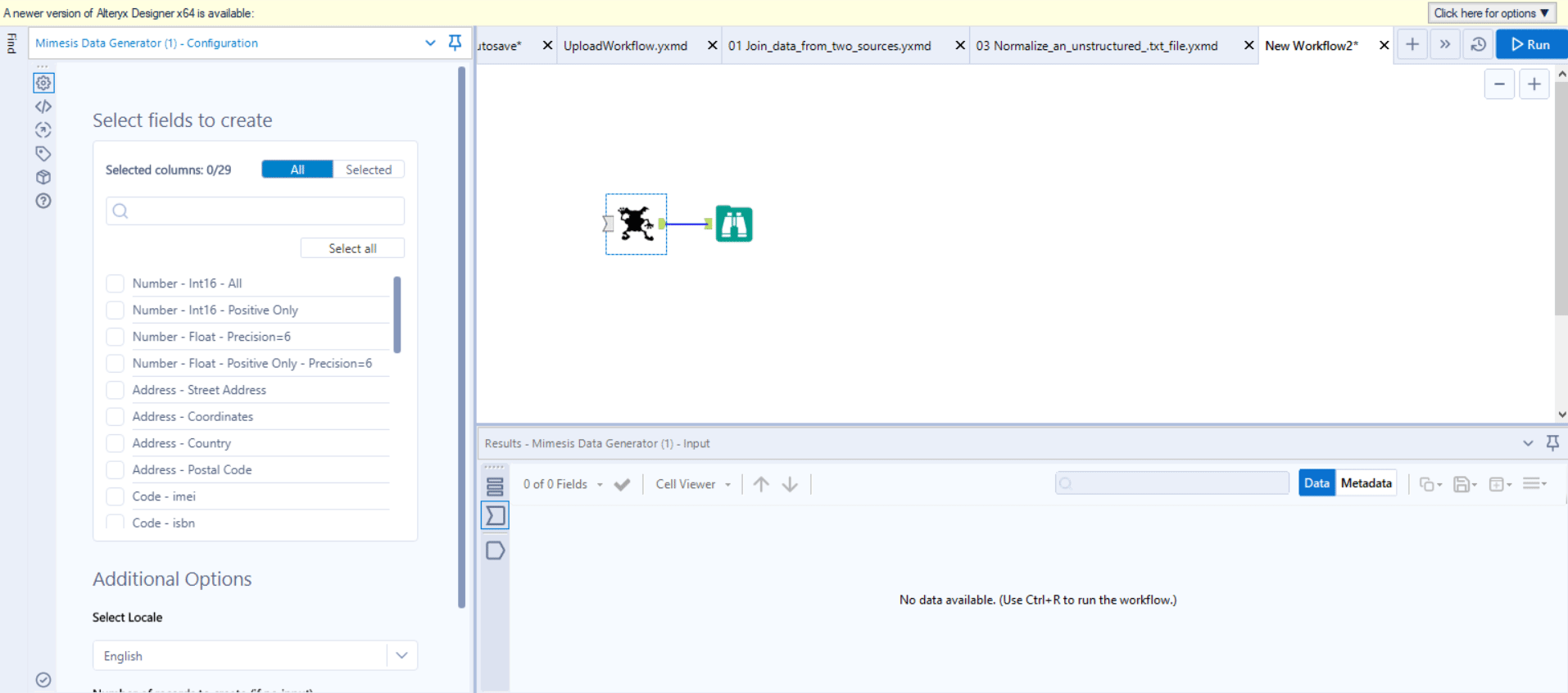The image size is (1568, 693).
Task: Zoom in the canvas with plus button
Action: click(x=1534, y=84)
